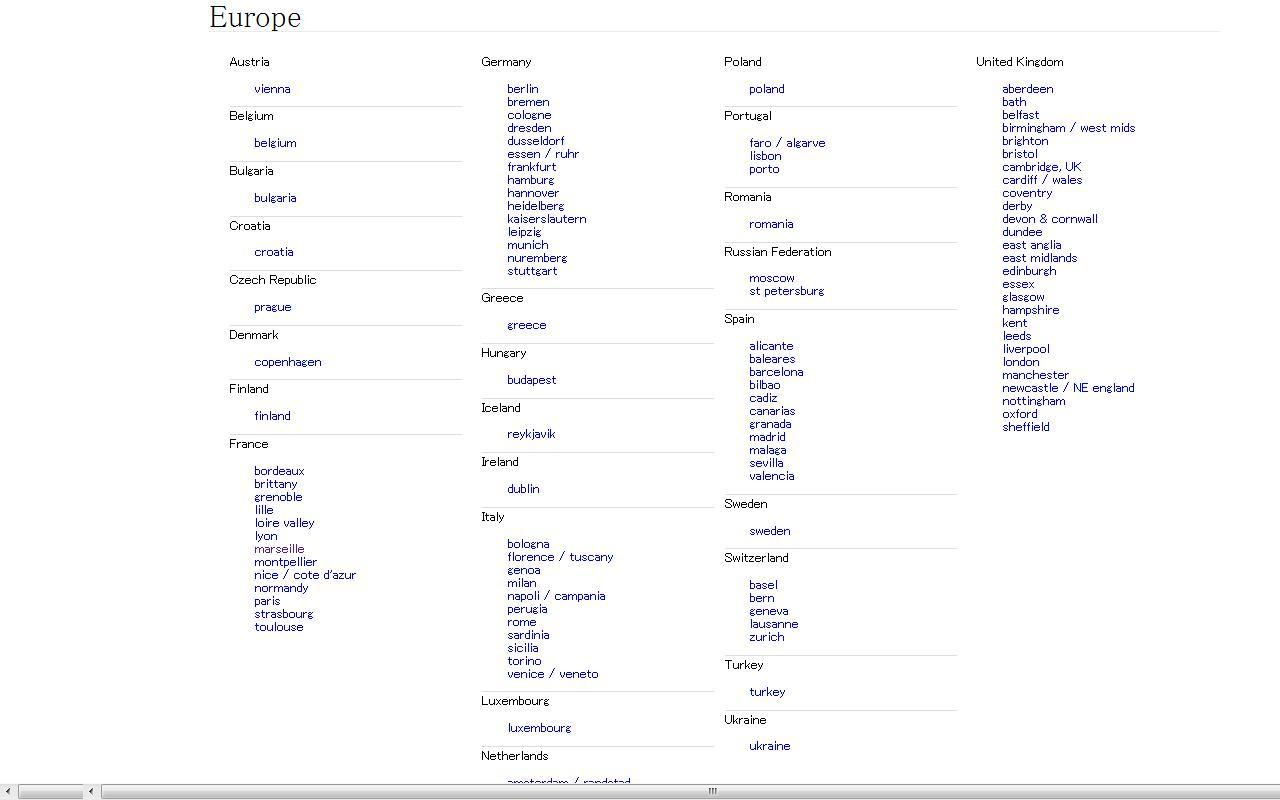Select the florence / tuscany link
The height and width of the screenshot is (800, 1280).
[560, 557]
